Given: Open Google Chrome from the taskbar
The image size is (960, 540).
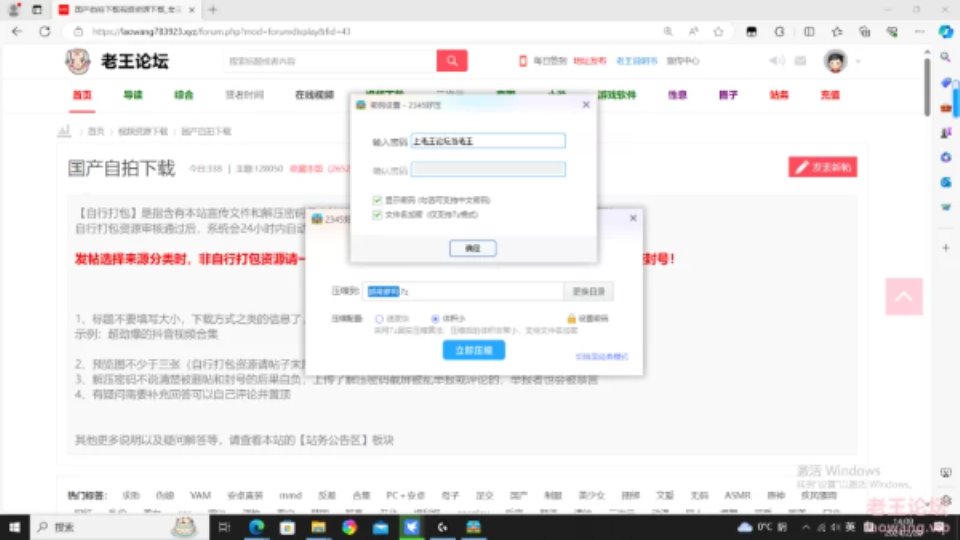Looking at the screenshot, I should pos(350,527).
